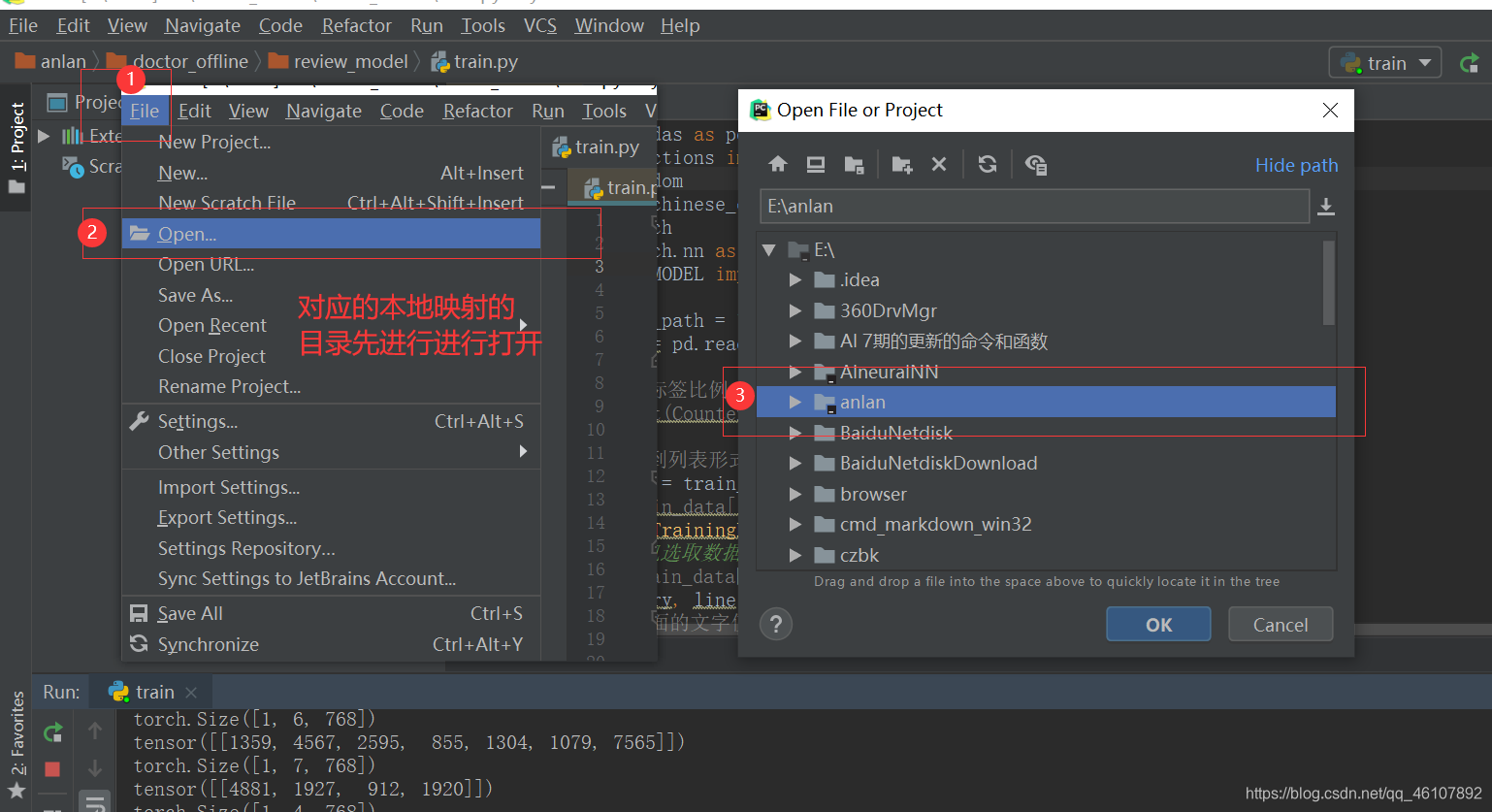Viewport: 1492px width, 812px height.
Task: Open the Refactor menu
Action: coord(356,24)
